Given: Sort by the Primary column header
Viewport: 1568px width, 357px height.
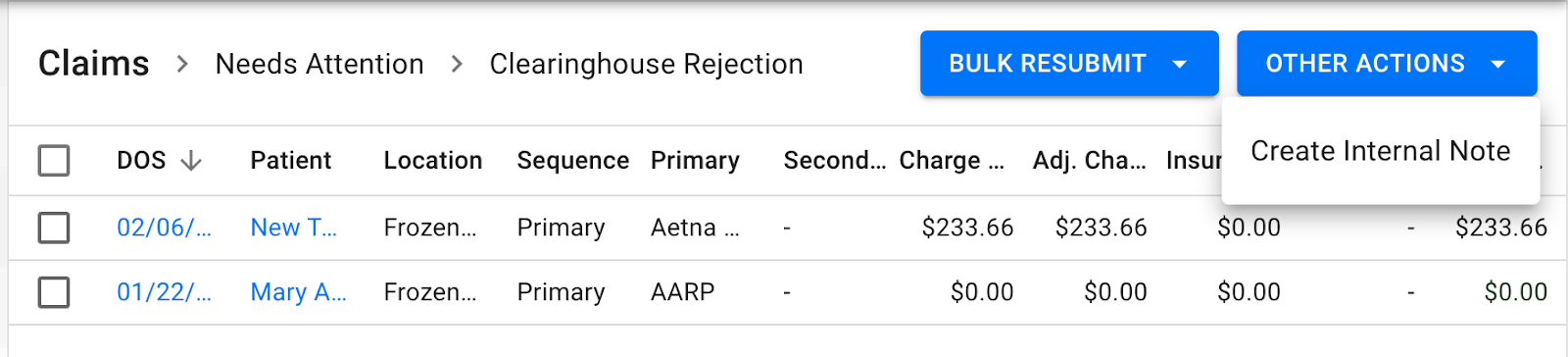Looking at the screenshot, I should 695,160.
